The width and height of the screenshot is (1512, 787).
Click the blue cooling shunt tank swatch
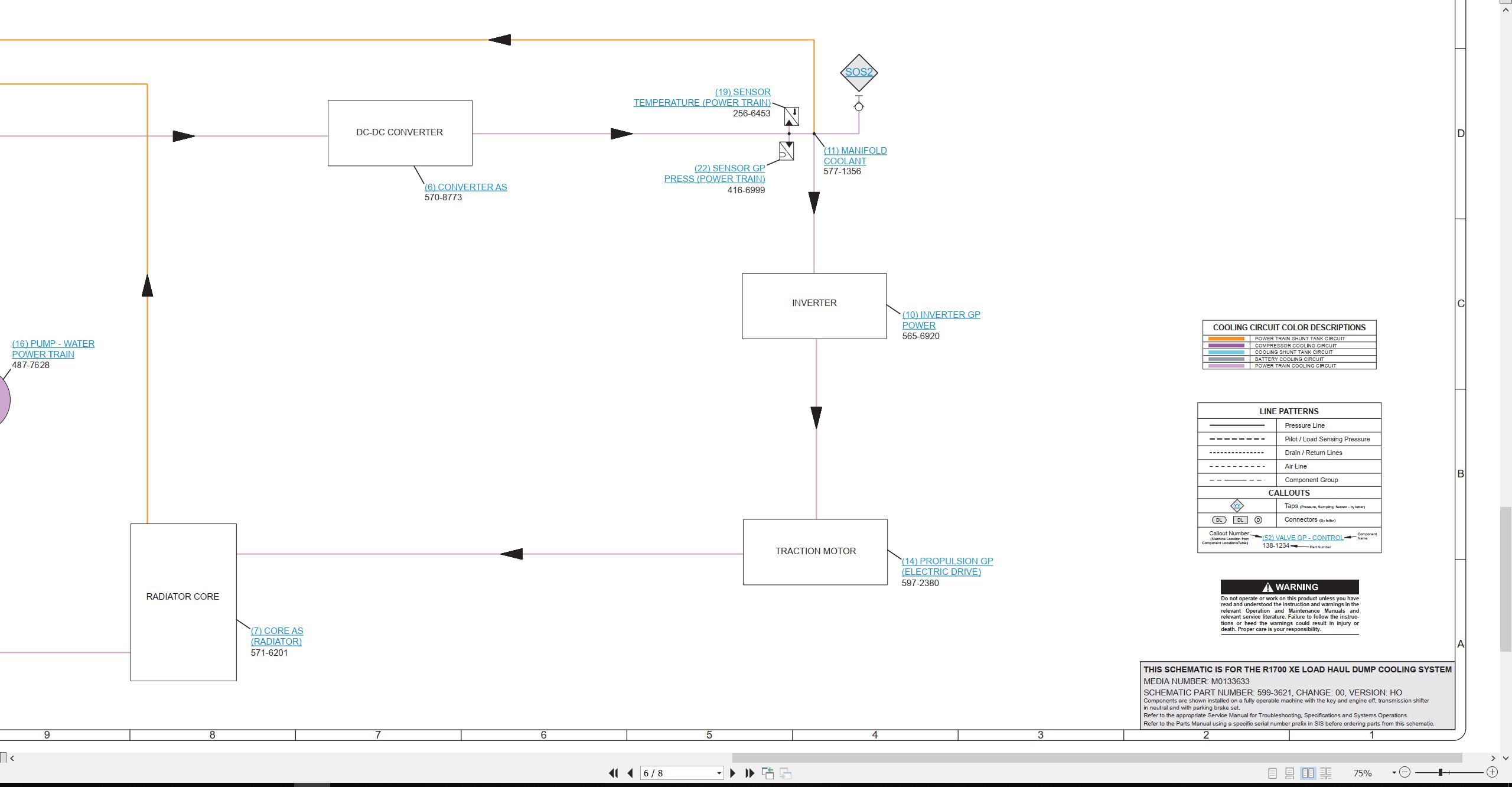click(x=1226, y=352)
